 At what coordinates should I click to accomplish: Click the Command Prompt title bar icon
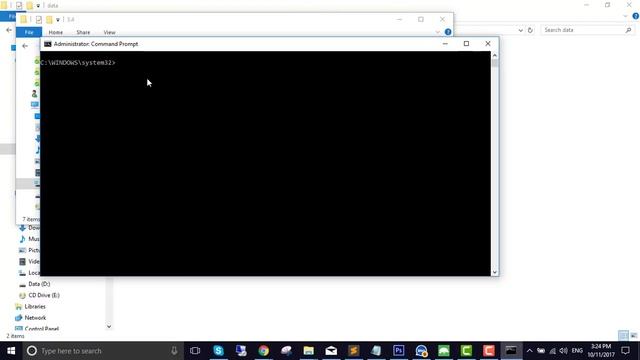(x=48, y=44)
